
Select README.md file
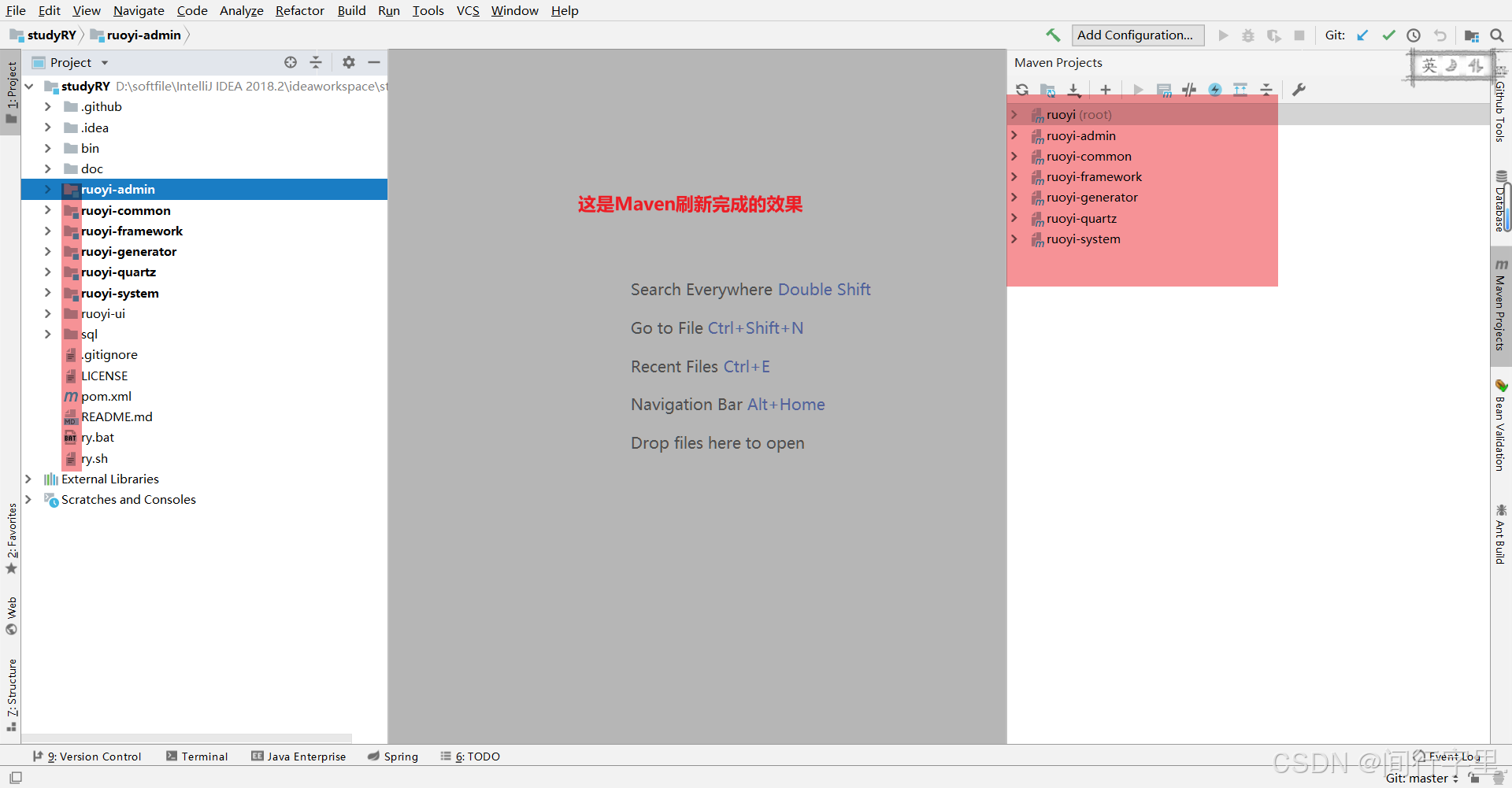click(x=117, y=417)
